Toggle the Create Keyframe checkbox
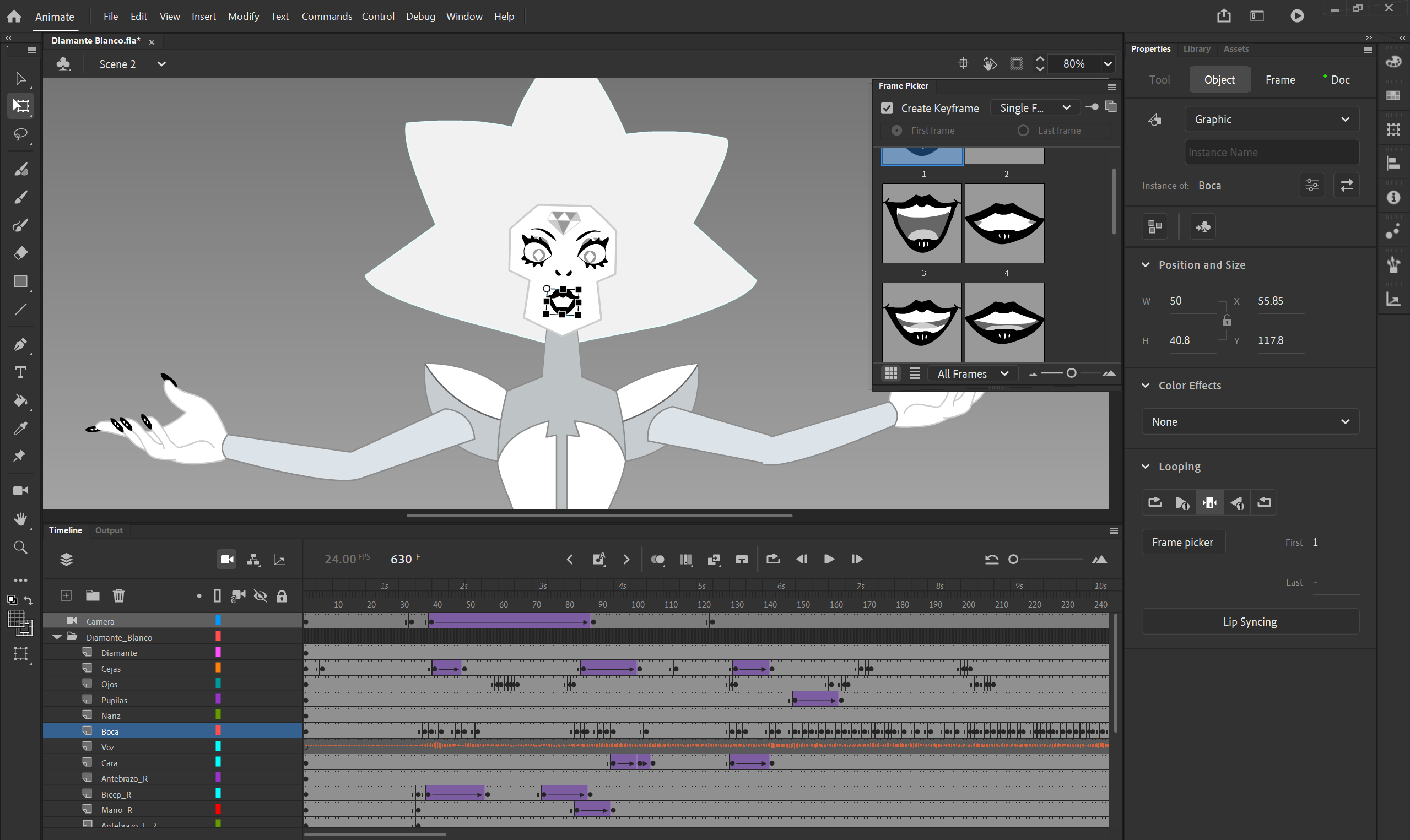Viewport: 1410px width, 840px height. pos(887,108)
